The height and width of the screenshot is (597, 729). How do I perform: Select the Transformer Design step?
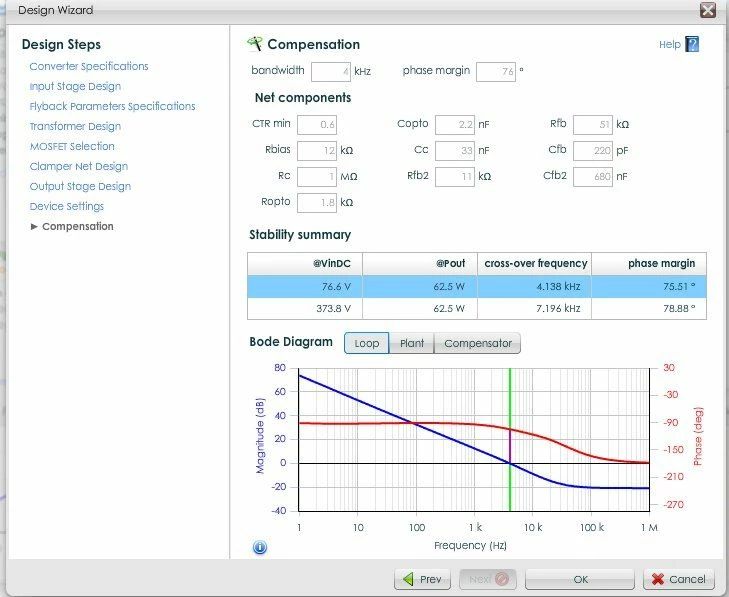coord(75,126)
